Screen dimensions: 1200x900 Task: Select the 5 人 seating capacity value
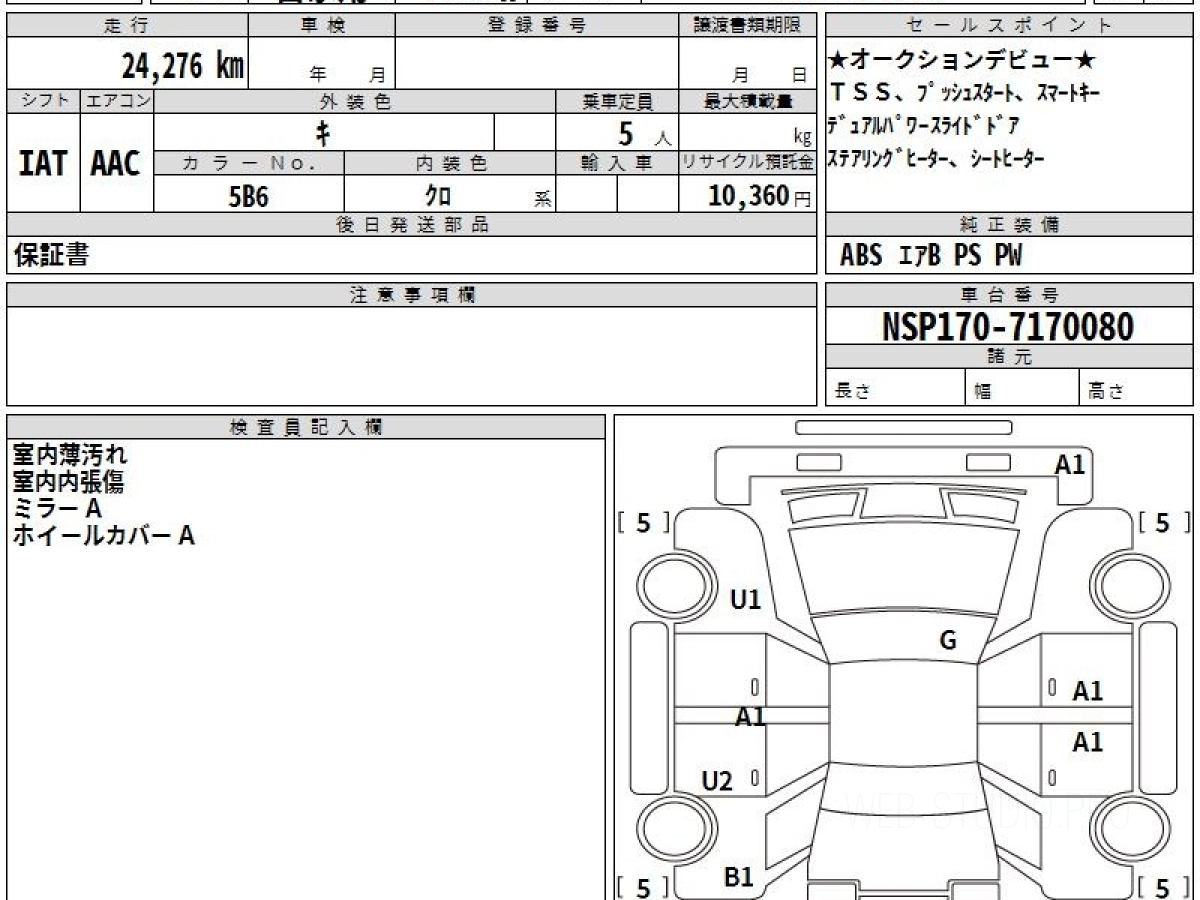(x=644, y=133)
